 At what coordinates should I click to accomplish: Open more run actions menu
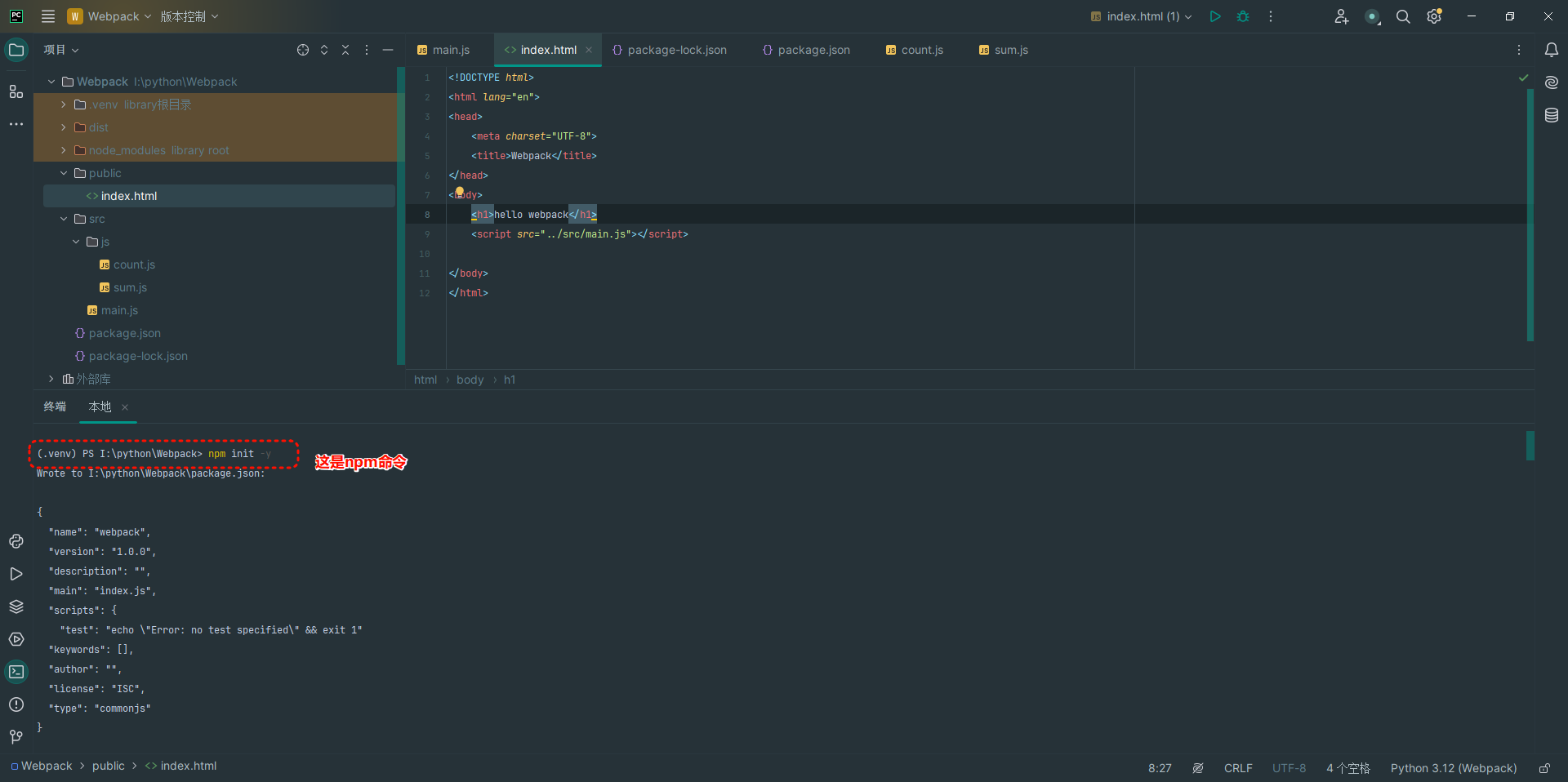pos(1271,16)
